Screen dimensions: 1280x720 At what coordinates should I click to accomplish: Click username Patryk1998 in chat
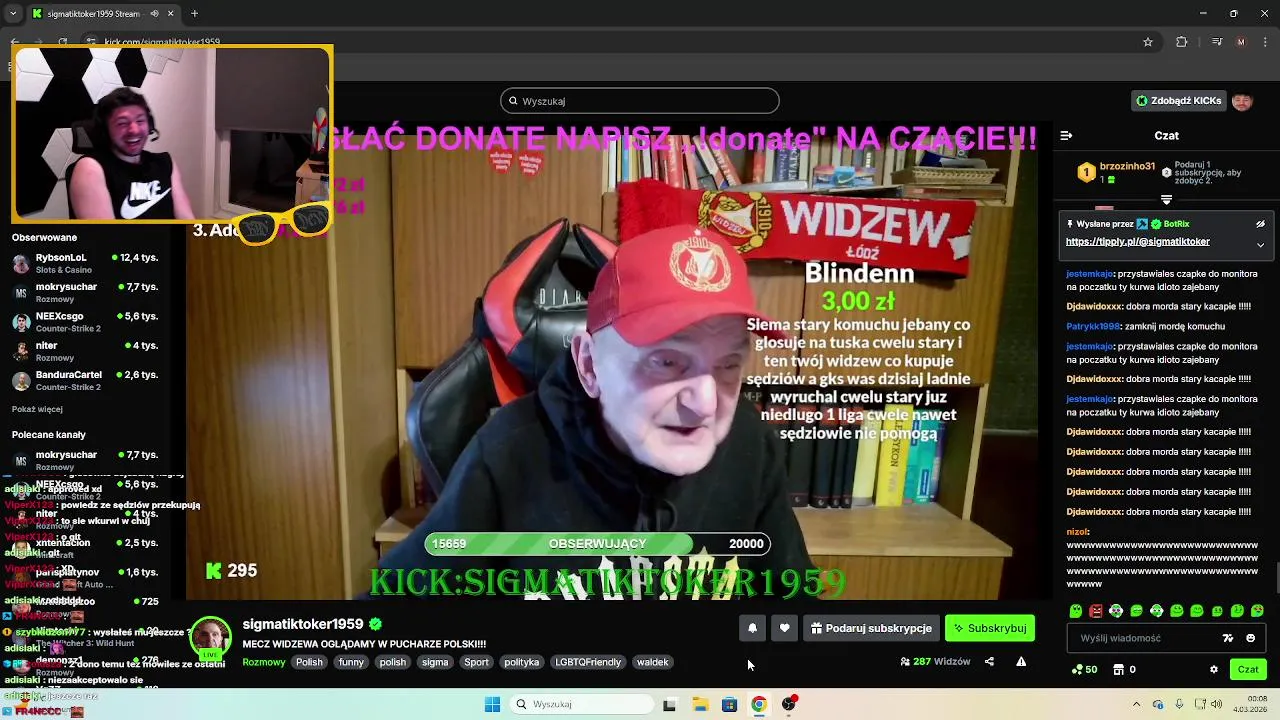(1093, 326)
